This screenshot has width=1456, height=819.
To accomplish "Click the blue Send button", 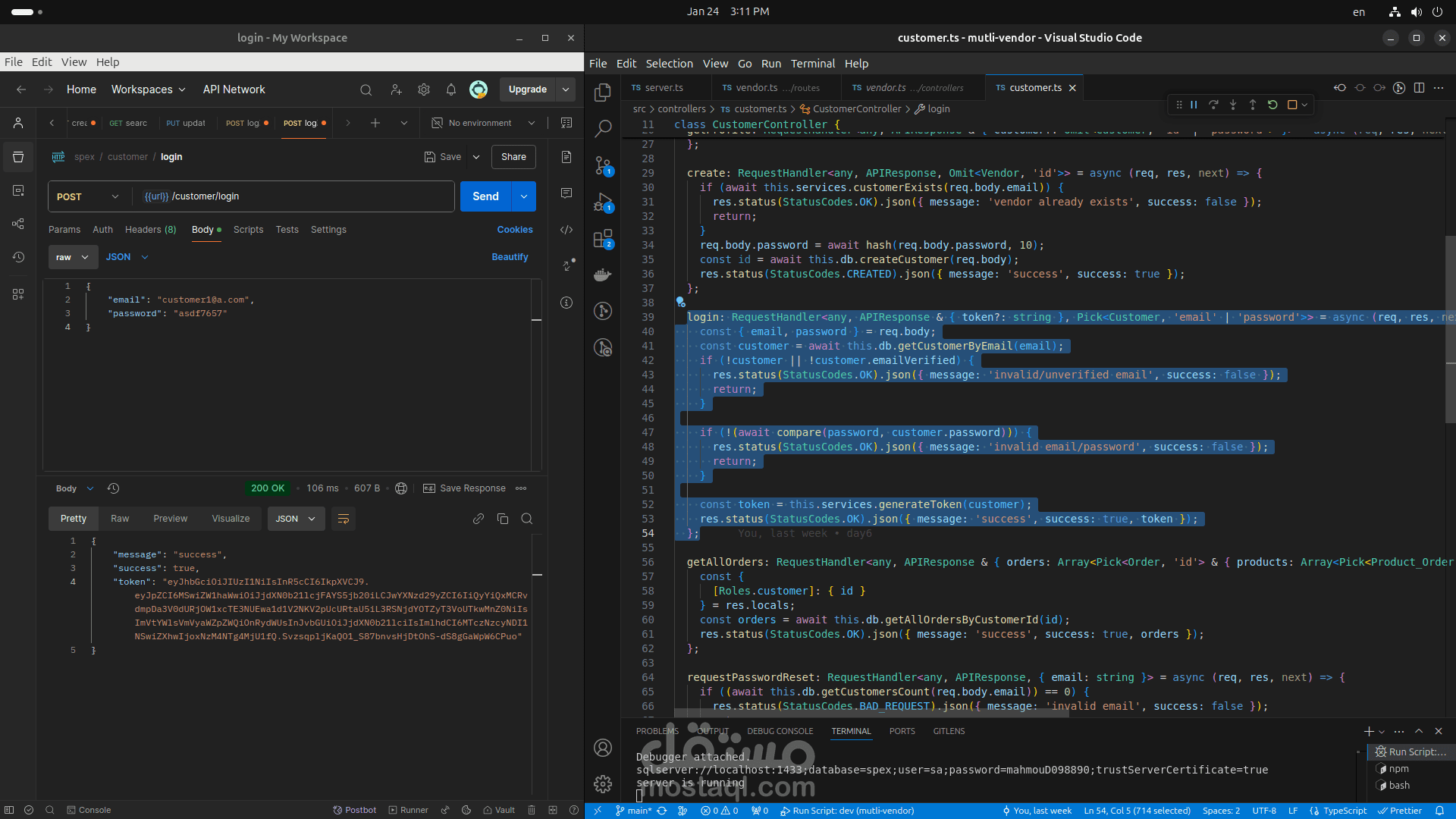I will (x=485, y=196).
